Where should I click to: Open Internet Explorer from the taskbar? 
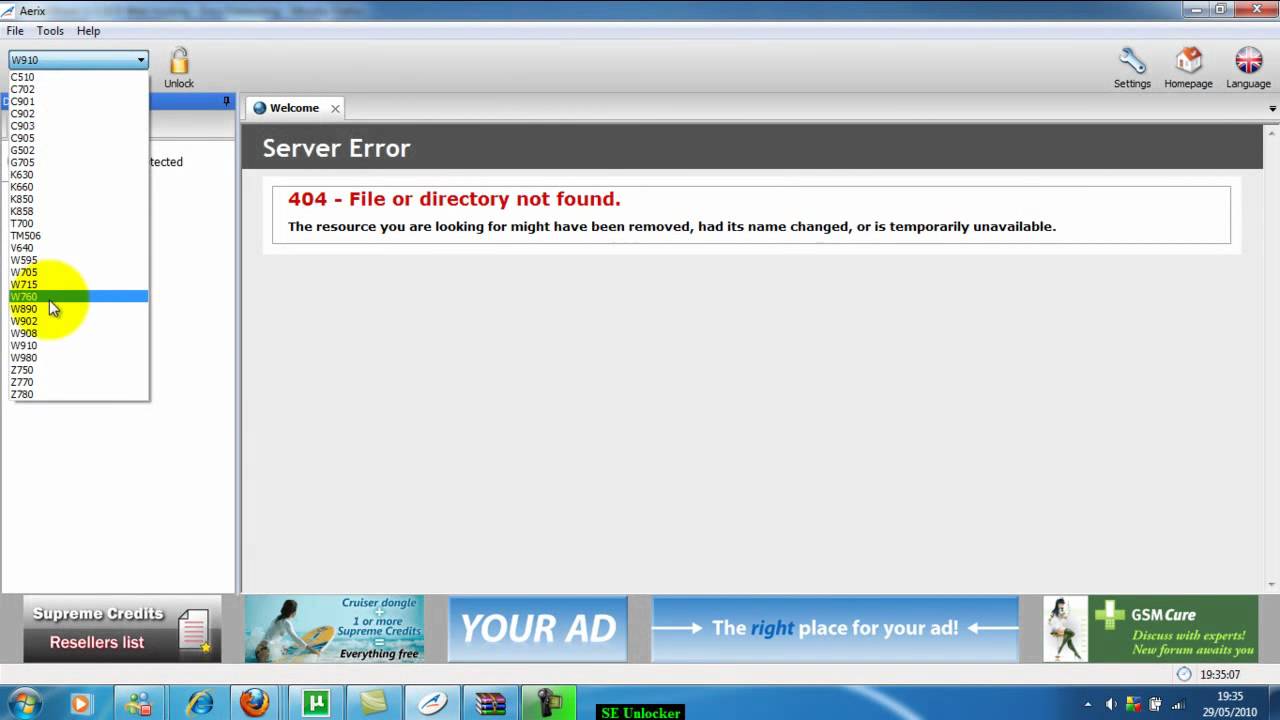tap(199, 703)
